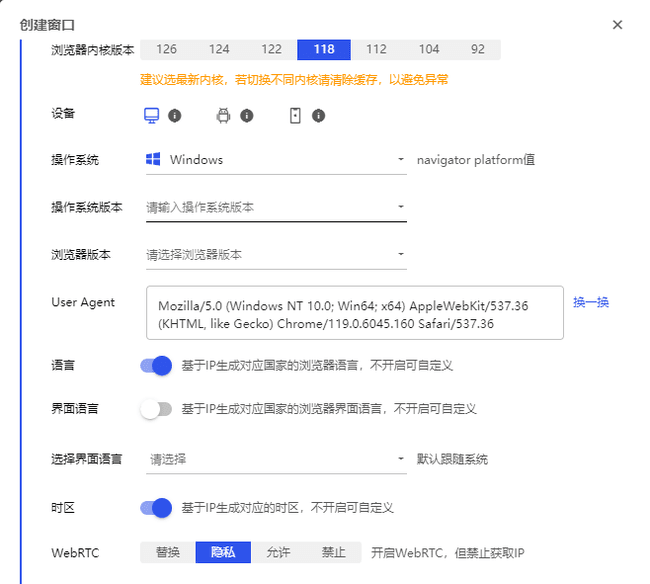Open info tooltip beside Android device icon
The width and height of the screenshot is (650, 584).
(247, 116)
